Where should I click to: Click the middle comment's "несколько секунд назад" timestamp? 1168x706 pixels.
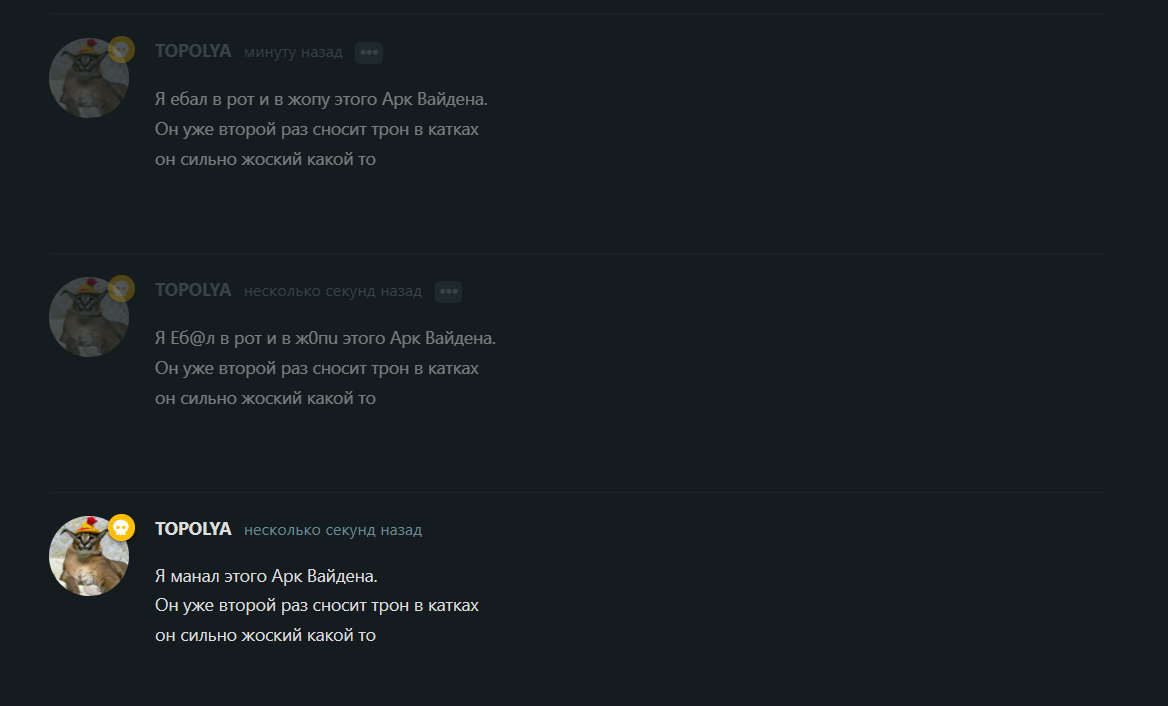(333, 291)
